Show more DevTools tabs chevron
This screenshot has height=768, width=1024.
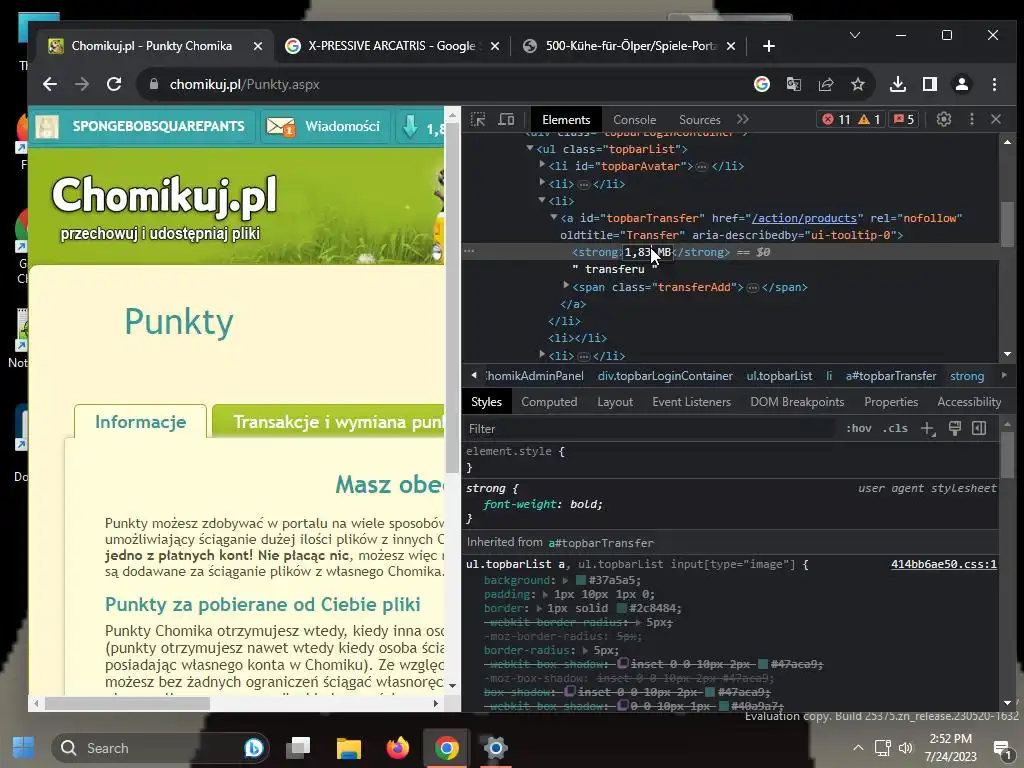tap(743, 120)
